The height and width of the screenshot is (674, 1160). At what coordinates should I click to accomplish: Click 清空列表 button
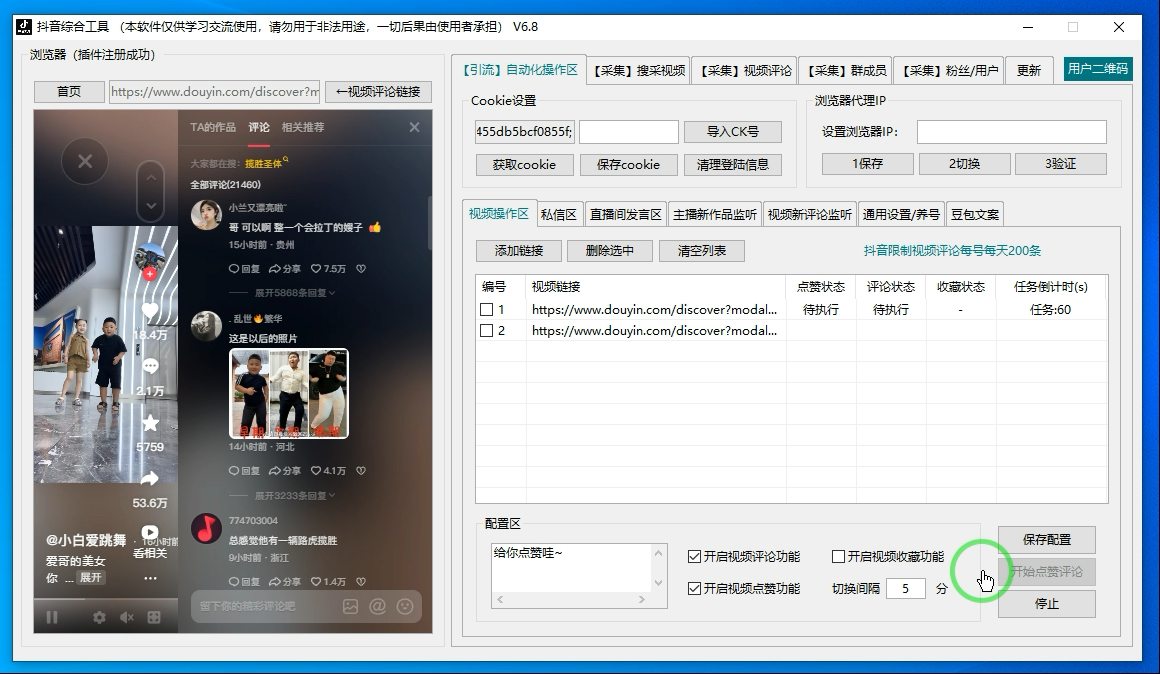(701, 251)
